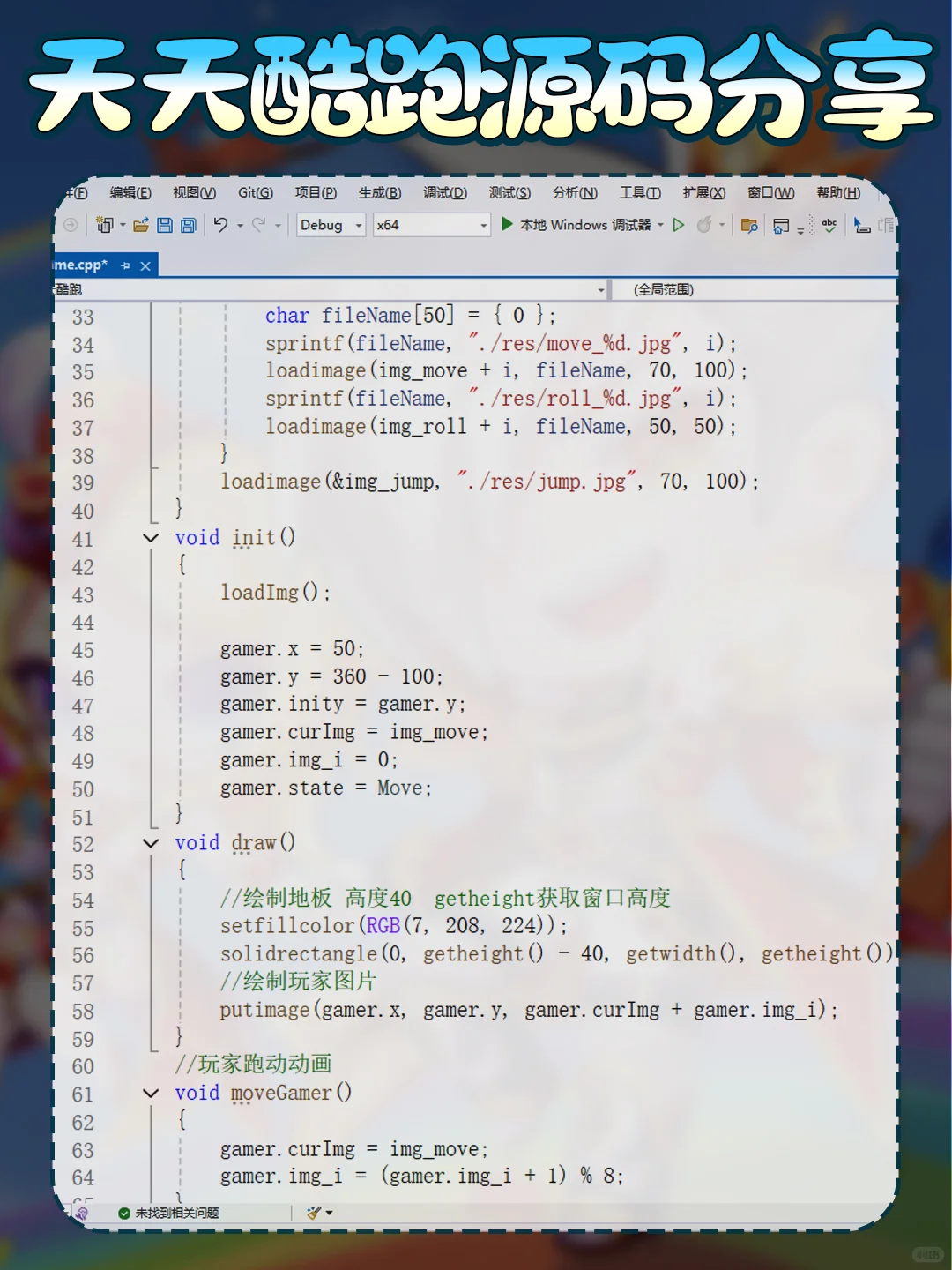Click on the loadImg(); code line
The height and width of the screenshot is (1270, 952).
[276, 593]
